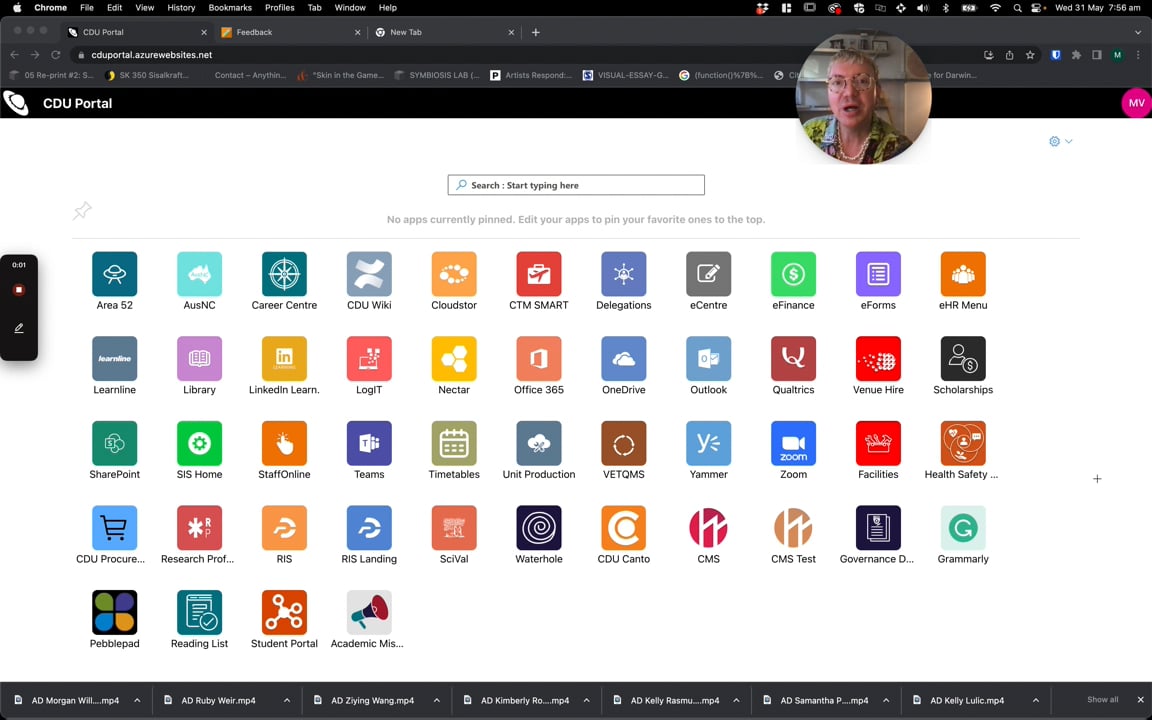The width and height of the screenshot is (1152, 720).
Task: Launch Cloudstor app
Action: [x=454, y=274]
